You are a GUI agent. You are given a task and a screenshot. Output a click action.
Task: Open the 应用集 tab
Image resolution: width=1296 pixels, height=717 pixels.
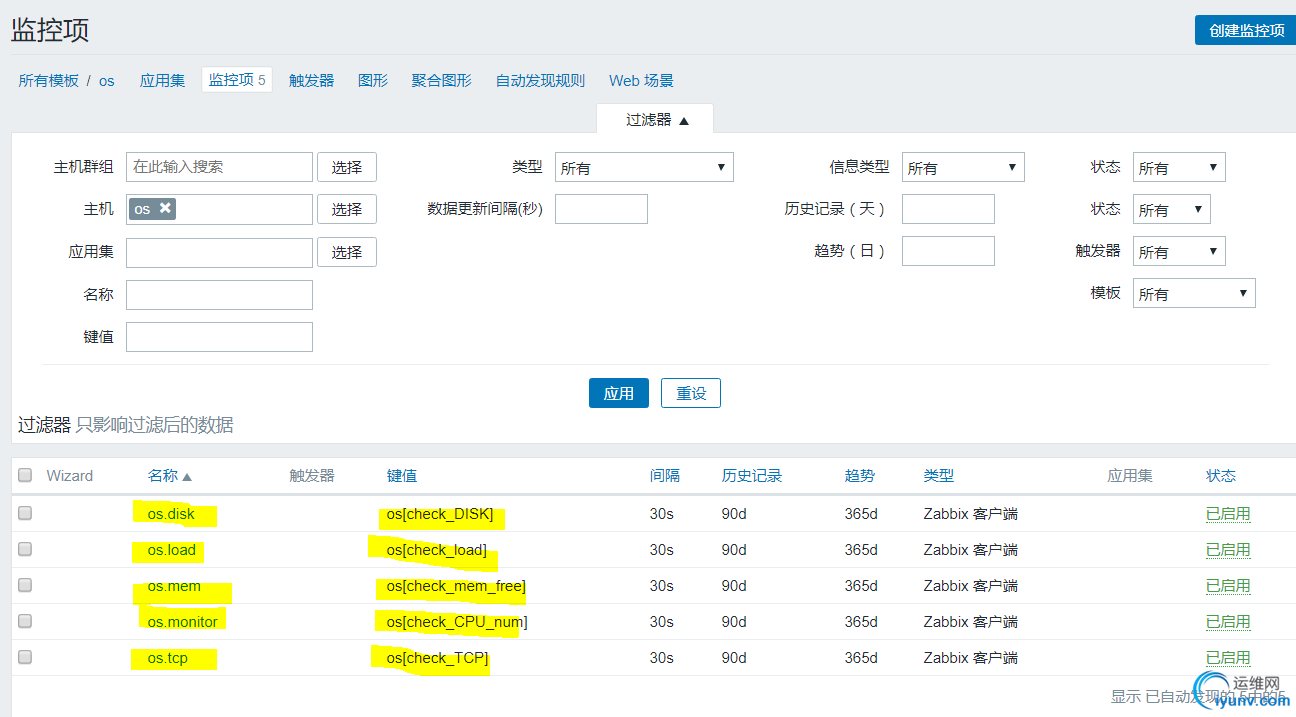click(162, 80)
